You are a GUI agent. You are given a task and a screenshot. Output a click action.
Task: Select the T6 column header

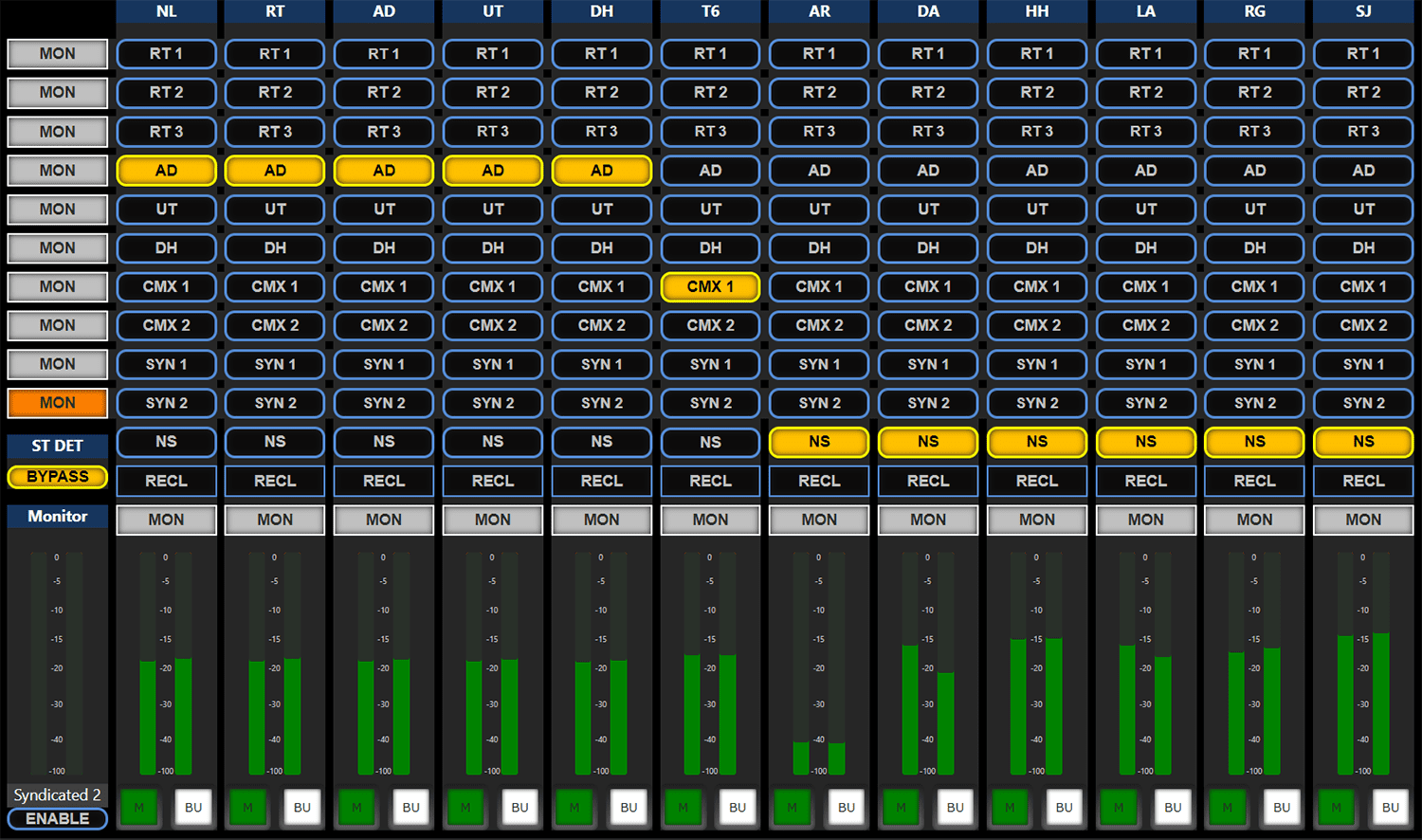click(710, 11)
